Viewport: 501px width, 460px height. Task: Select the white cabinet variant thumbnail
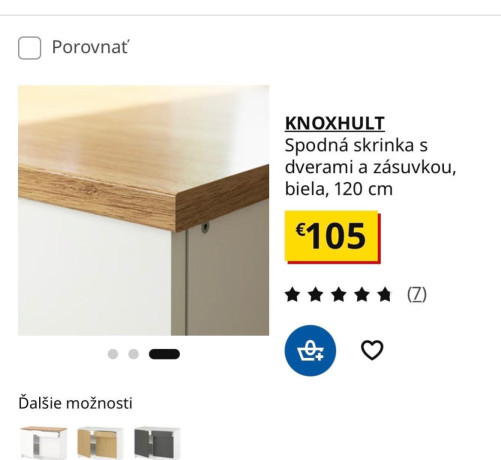tap(44, 443)
